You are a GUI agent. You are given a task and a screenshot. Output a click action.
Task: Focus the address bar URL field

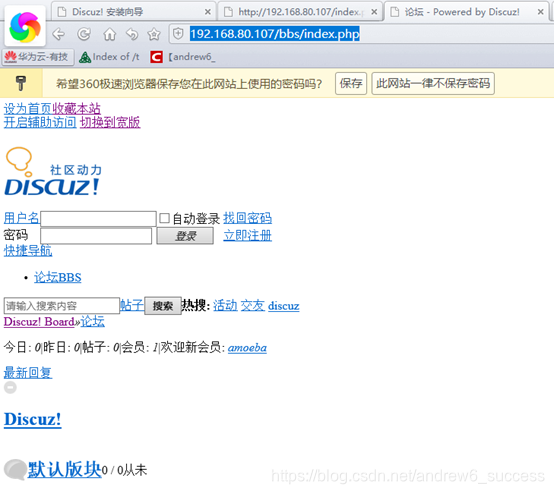[360, 34]
